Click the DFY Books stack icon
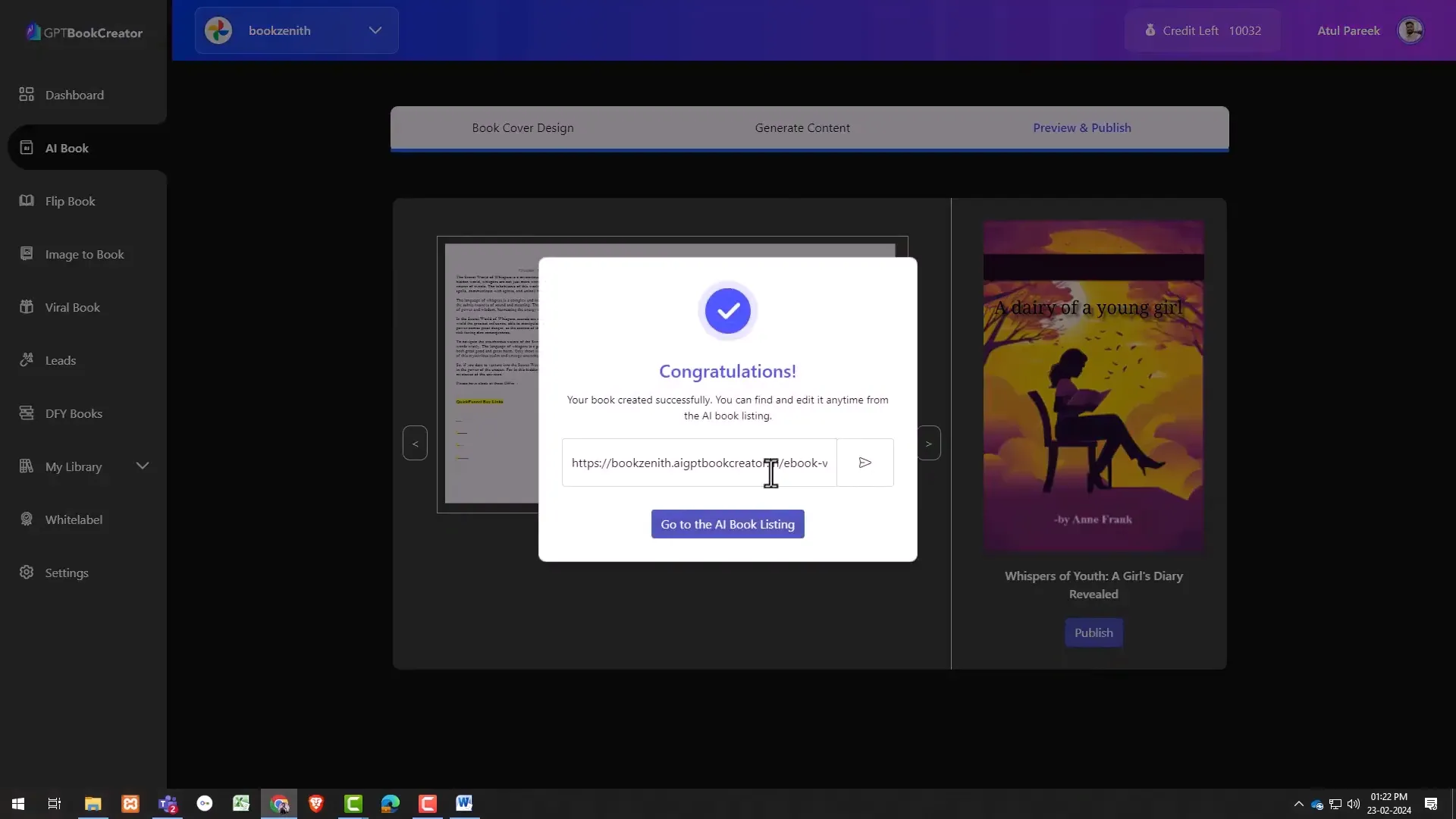This screenshot has width=1456, height=819. (x=27, y=413)
